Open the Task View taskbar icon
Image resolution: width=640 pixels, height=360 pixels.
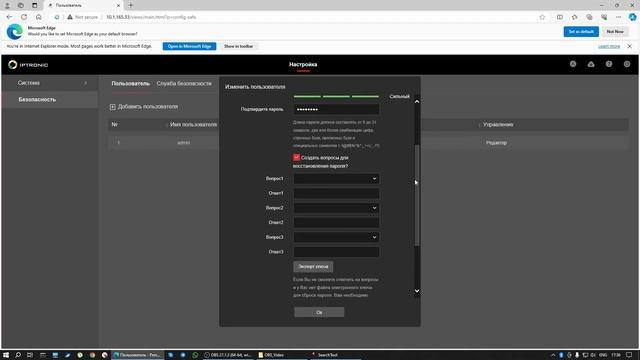(x=30, y=355)
